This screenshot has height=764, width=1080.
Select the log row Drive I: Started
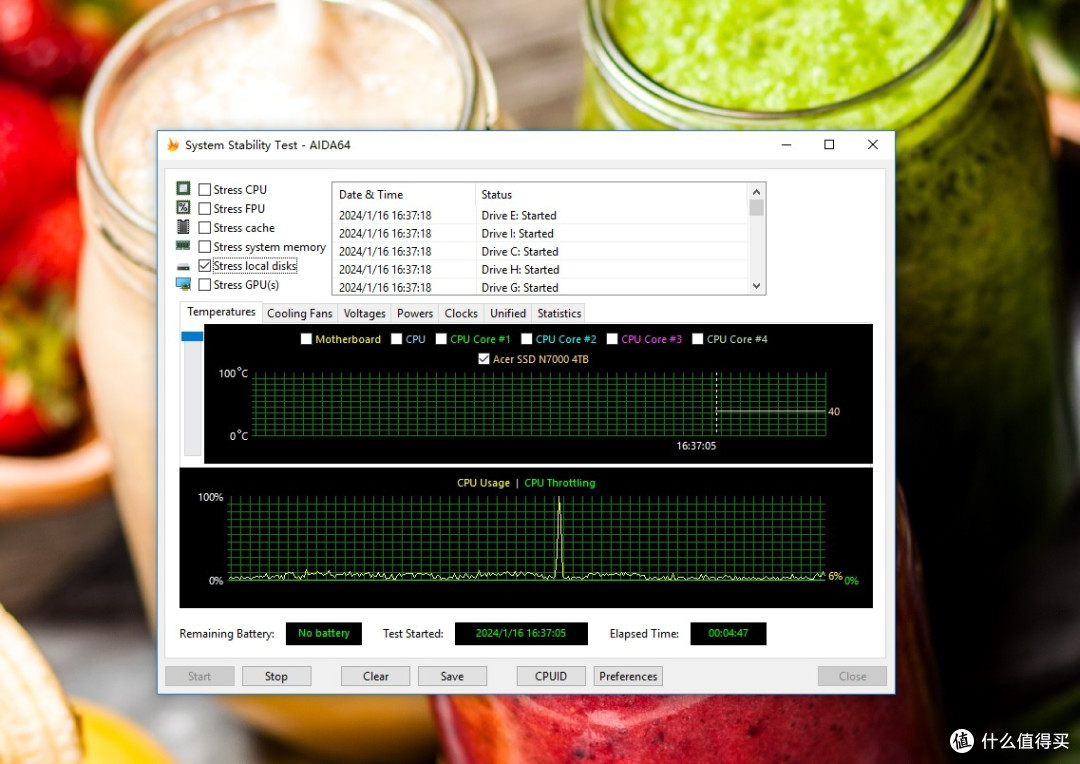pyautogui.click(x=541, y=234)
